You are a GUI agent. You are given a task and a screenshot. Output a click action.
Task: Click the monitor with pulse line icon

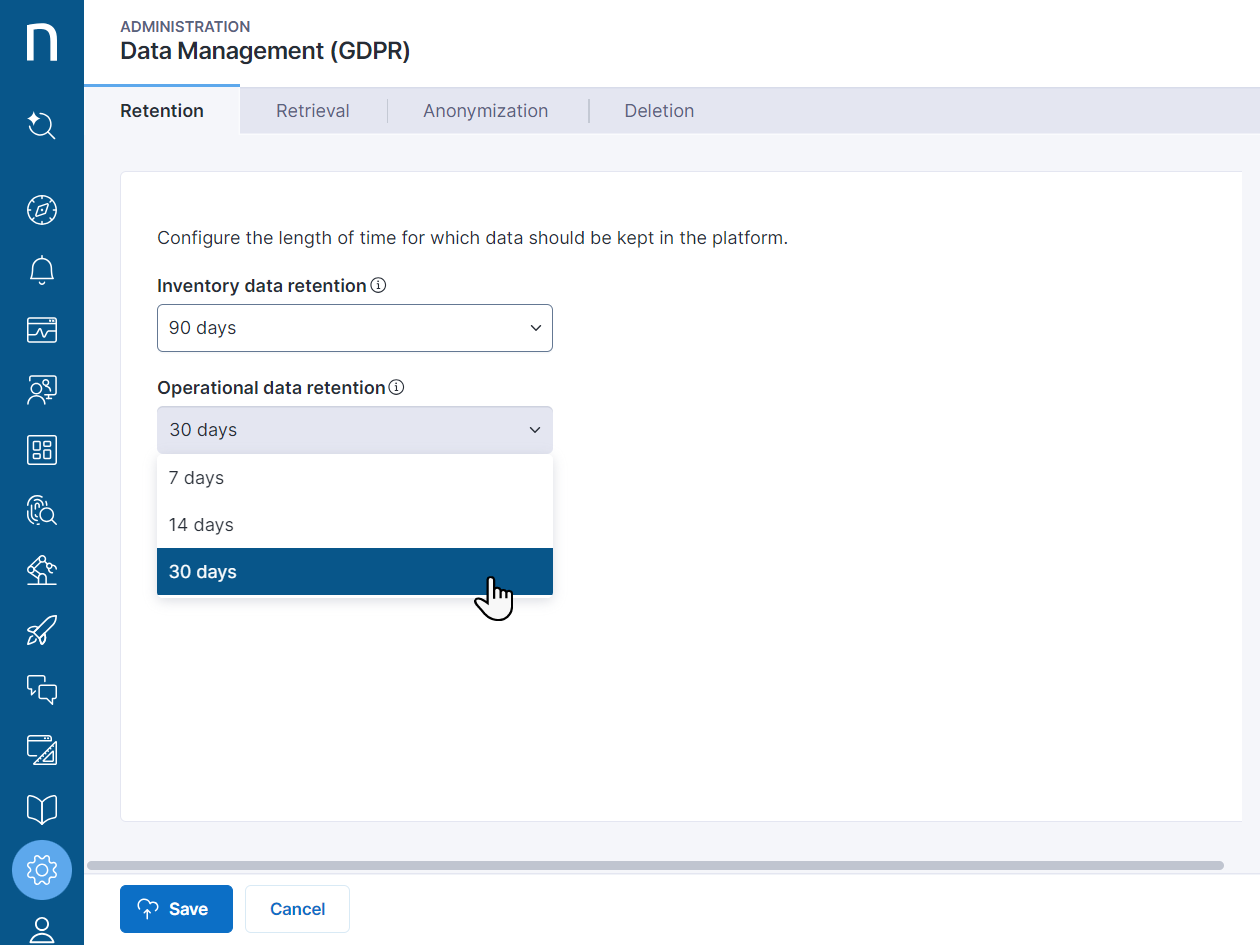pos(41,330)
